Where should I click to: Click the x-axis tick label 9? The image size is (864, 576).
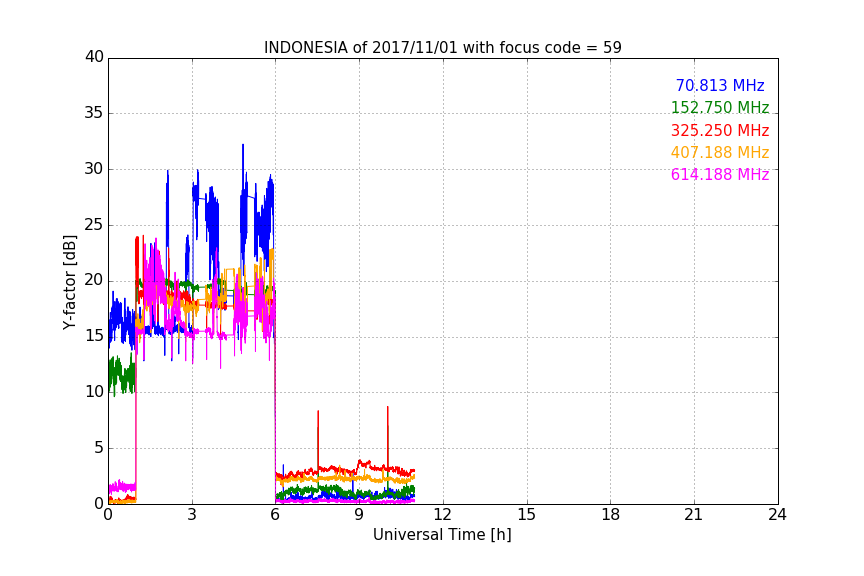(359, 515)
